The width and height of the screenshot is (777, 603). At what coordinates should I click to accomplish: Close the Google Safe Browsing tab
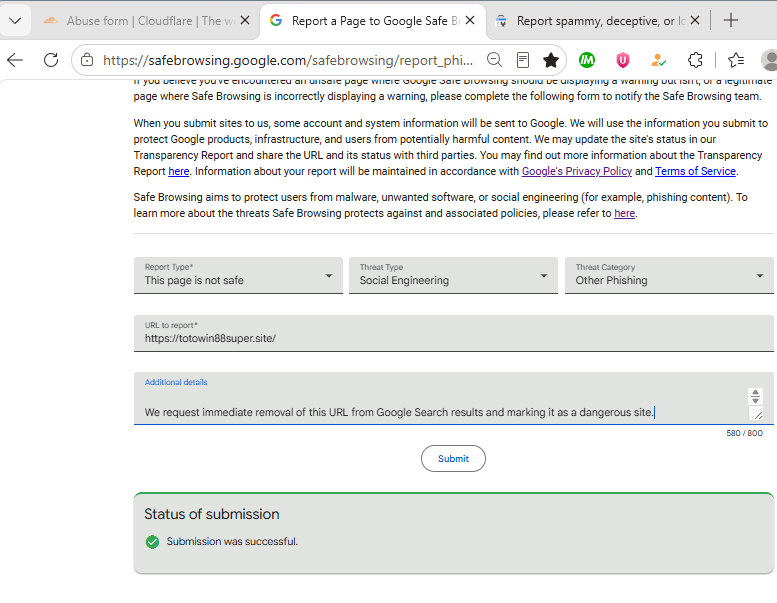[x=470, y=20]
